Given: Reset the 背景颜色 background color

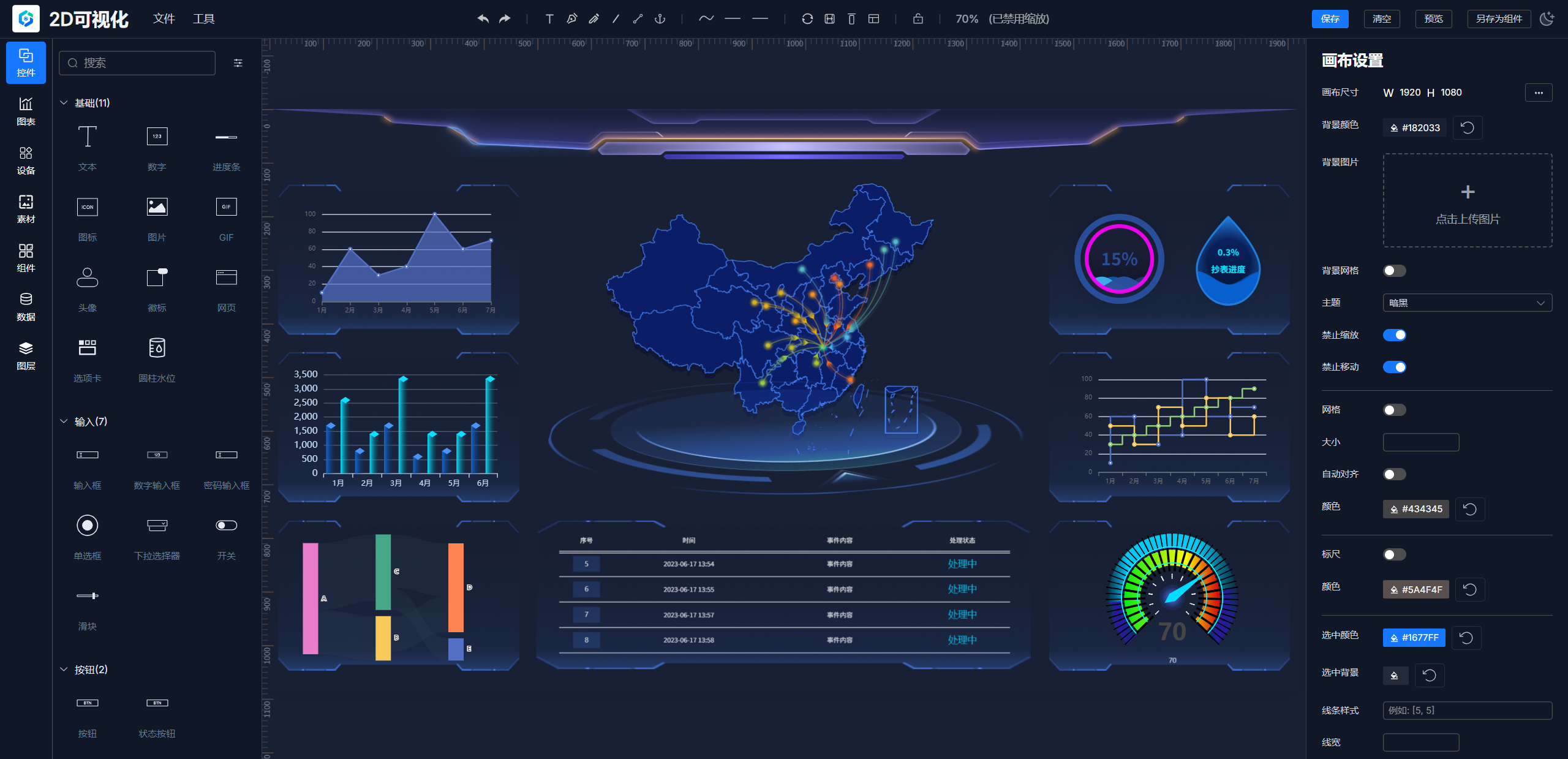Looking at the screenshot, I should tap(1468, 127).
